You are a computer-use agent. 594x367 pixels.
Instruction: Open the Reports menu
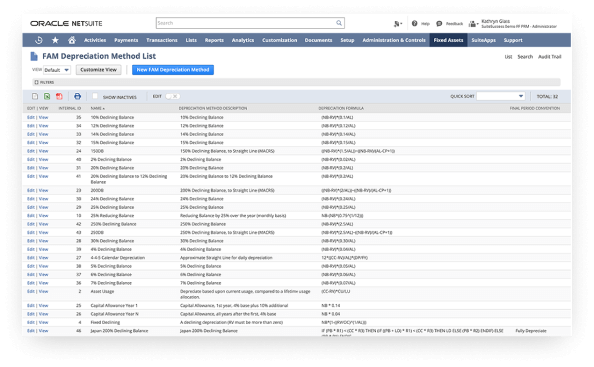tap(214, 40)
